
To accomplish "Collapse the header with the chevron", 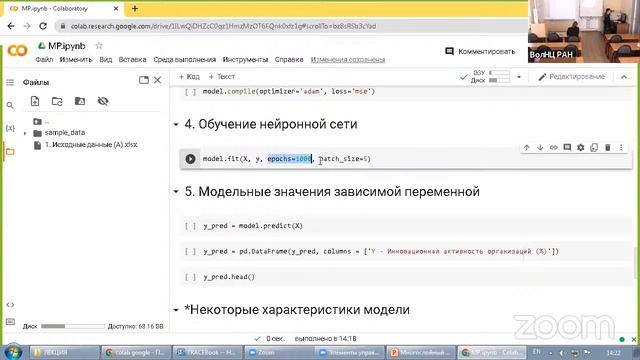I will coord(624,77).
